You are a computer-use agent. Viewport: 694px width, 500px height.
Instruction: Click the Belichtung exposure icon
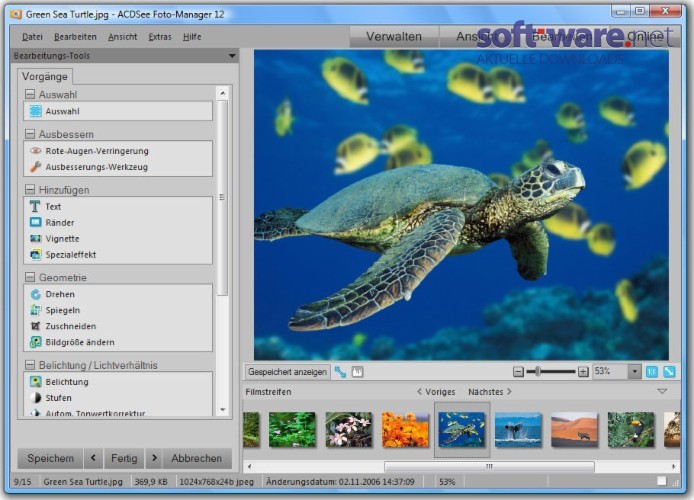(35, 382)
